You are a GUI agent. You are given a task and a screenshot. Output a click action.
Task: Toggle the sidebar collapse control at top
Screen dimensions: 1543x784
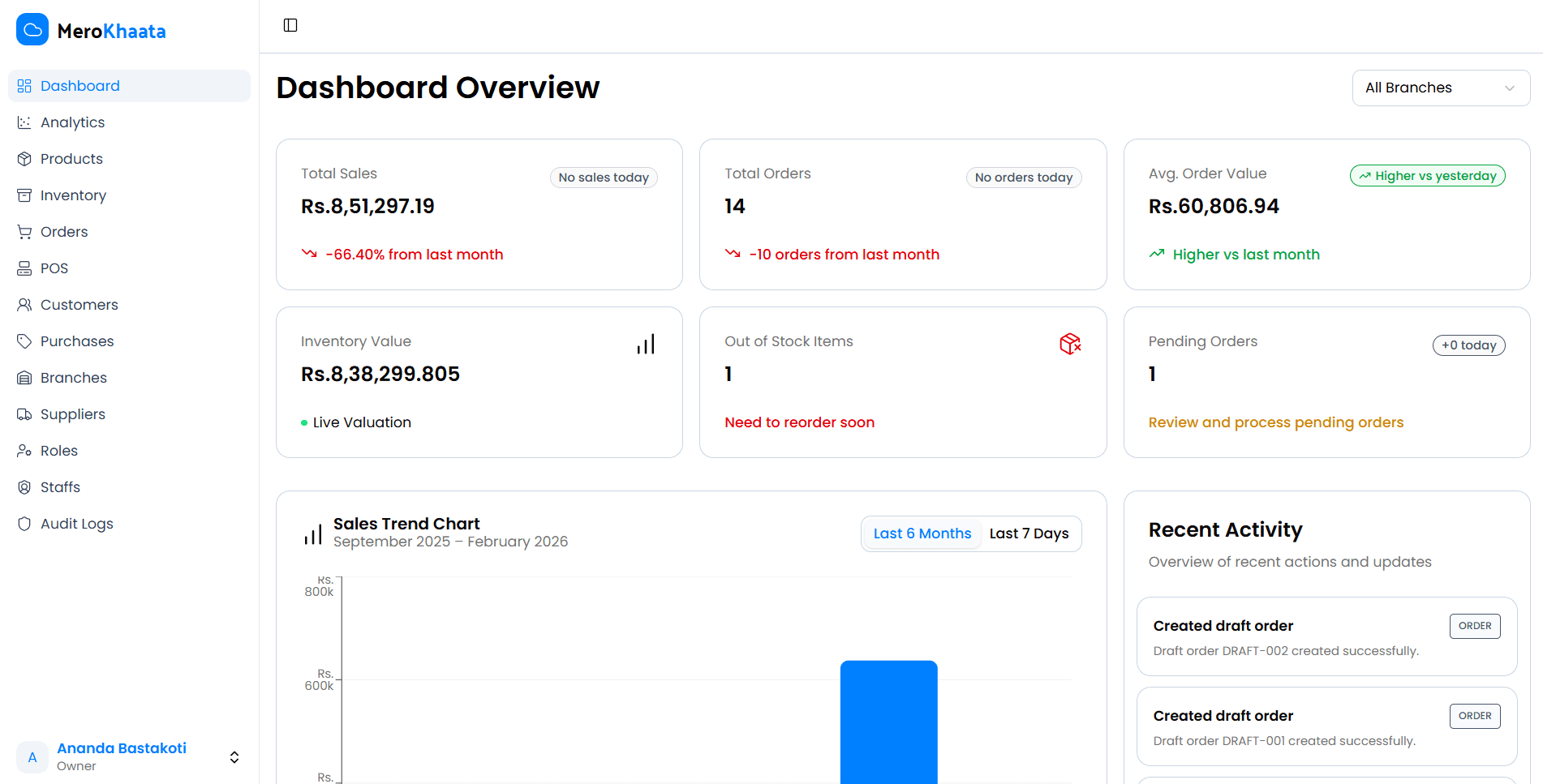290,25
